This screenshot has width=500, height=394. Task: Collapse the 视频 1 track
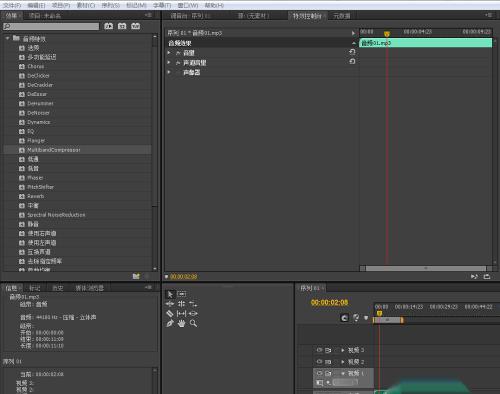click(x=343, y=373)
